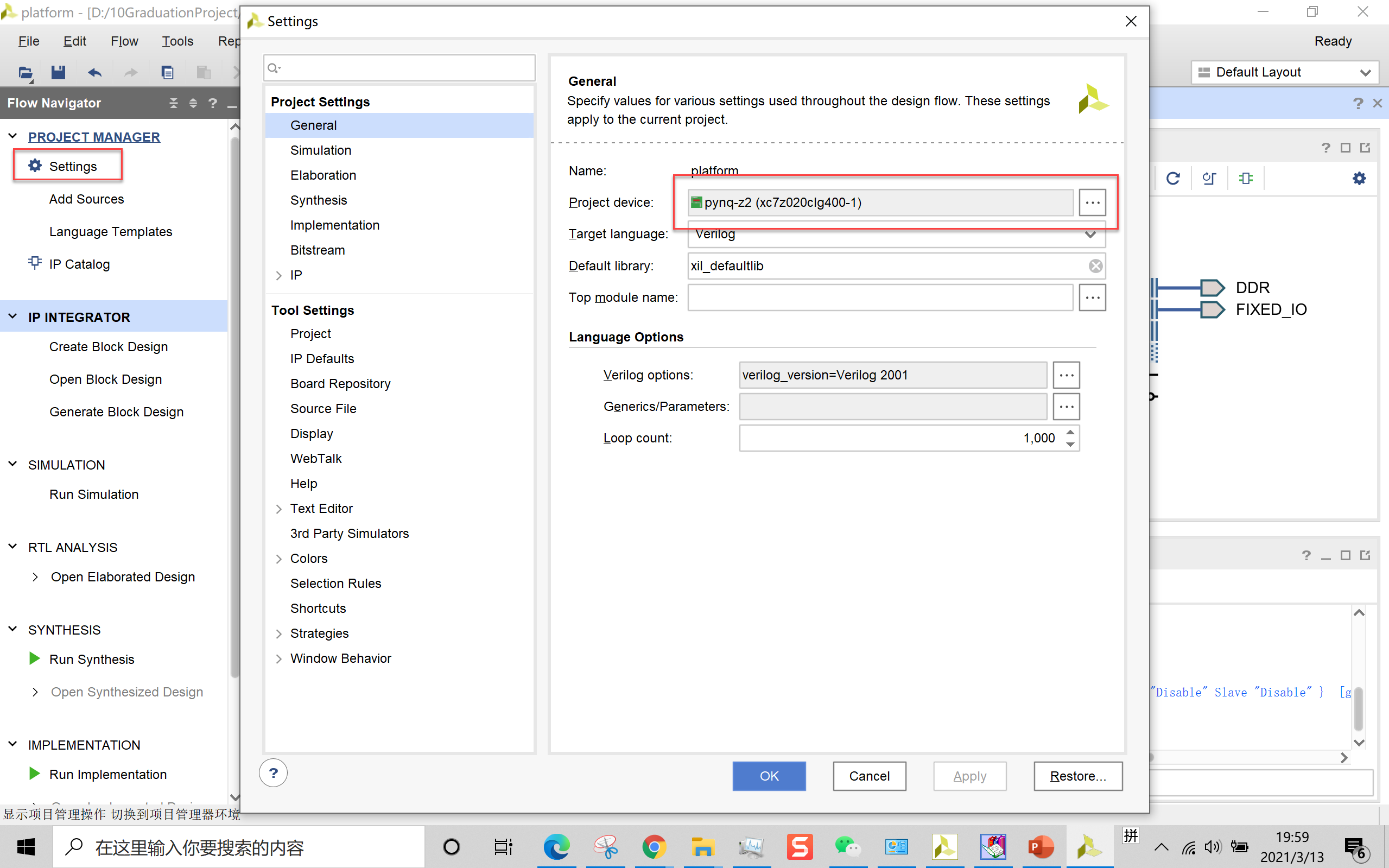Click the IP Catalog icon in navigator
The image size is (1389, 868).
[x=33, y=263]
